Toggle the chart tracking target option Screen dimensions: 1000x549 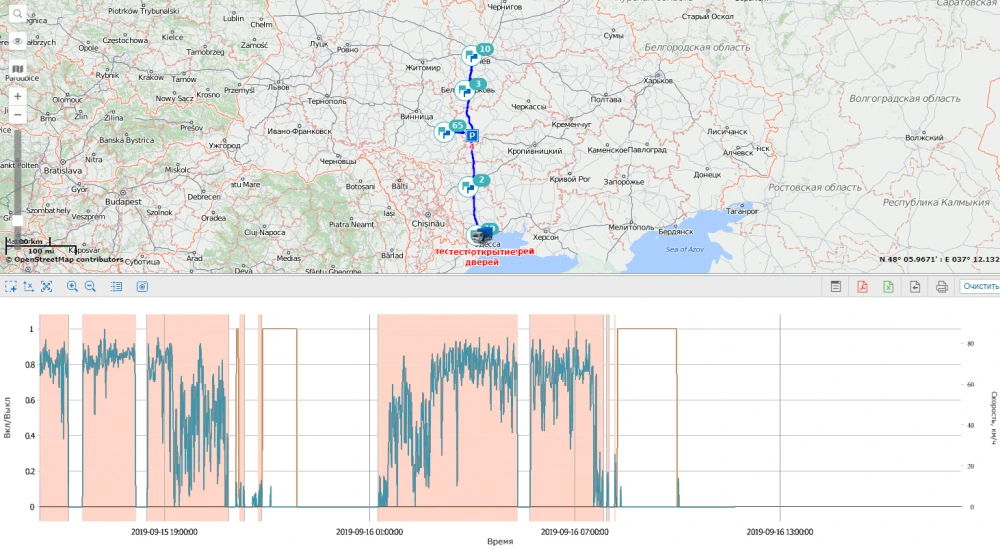click(x=142, y=287)
